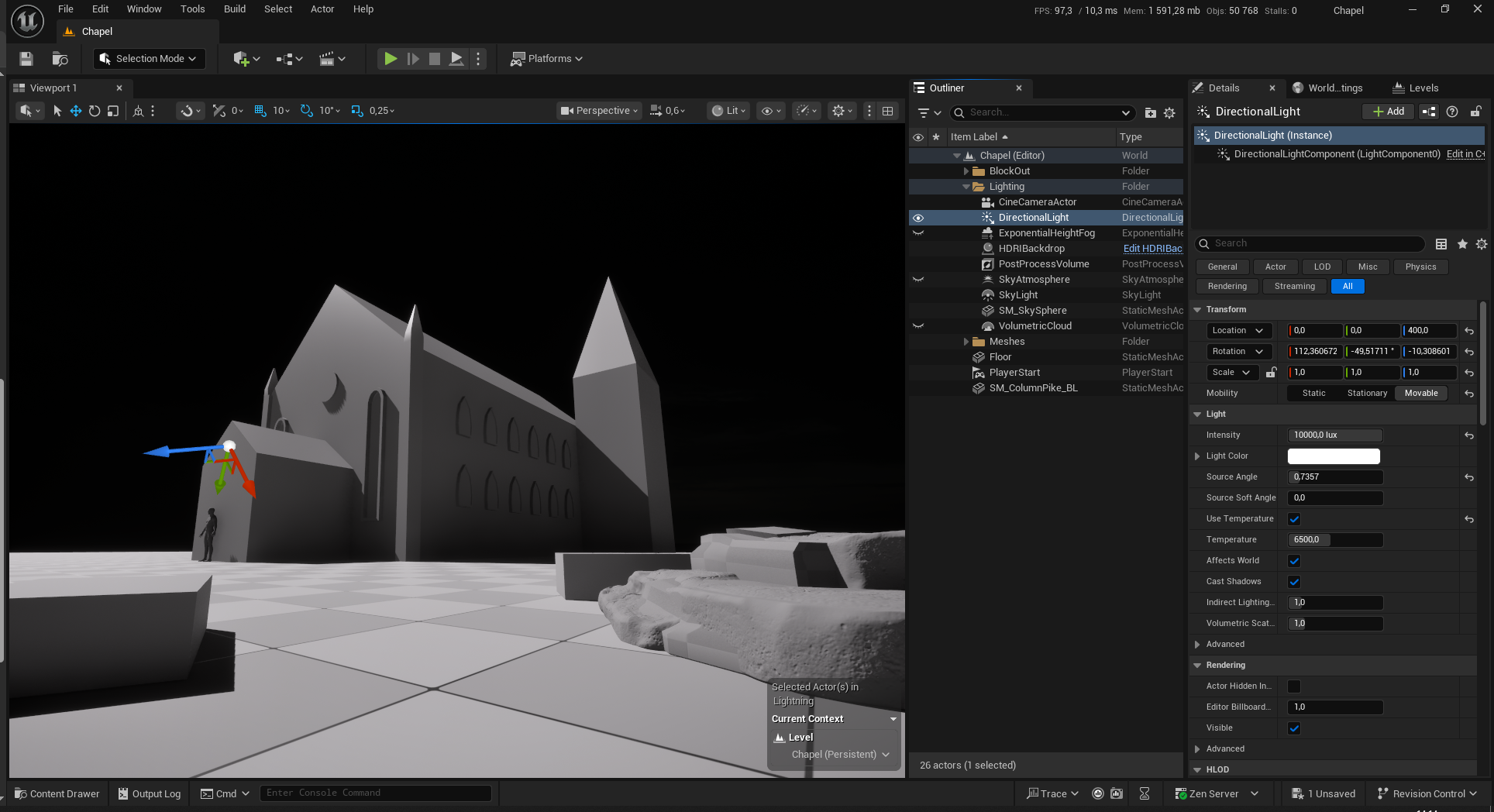Viewport: 1494px width, 812px height.
Task: Open the Build menu
Action: [234, 9]
